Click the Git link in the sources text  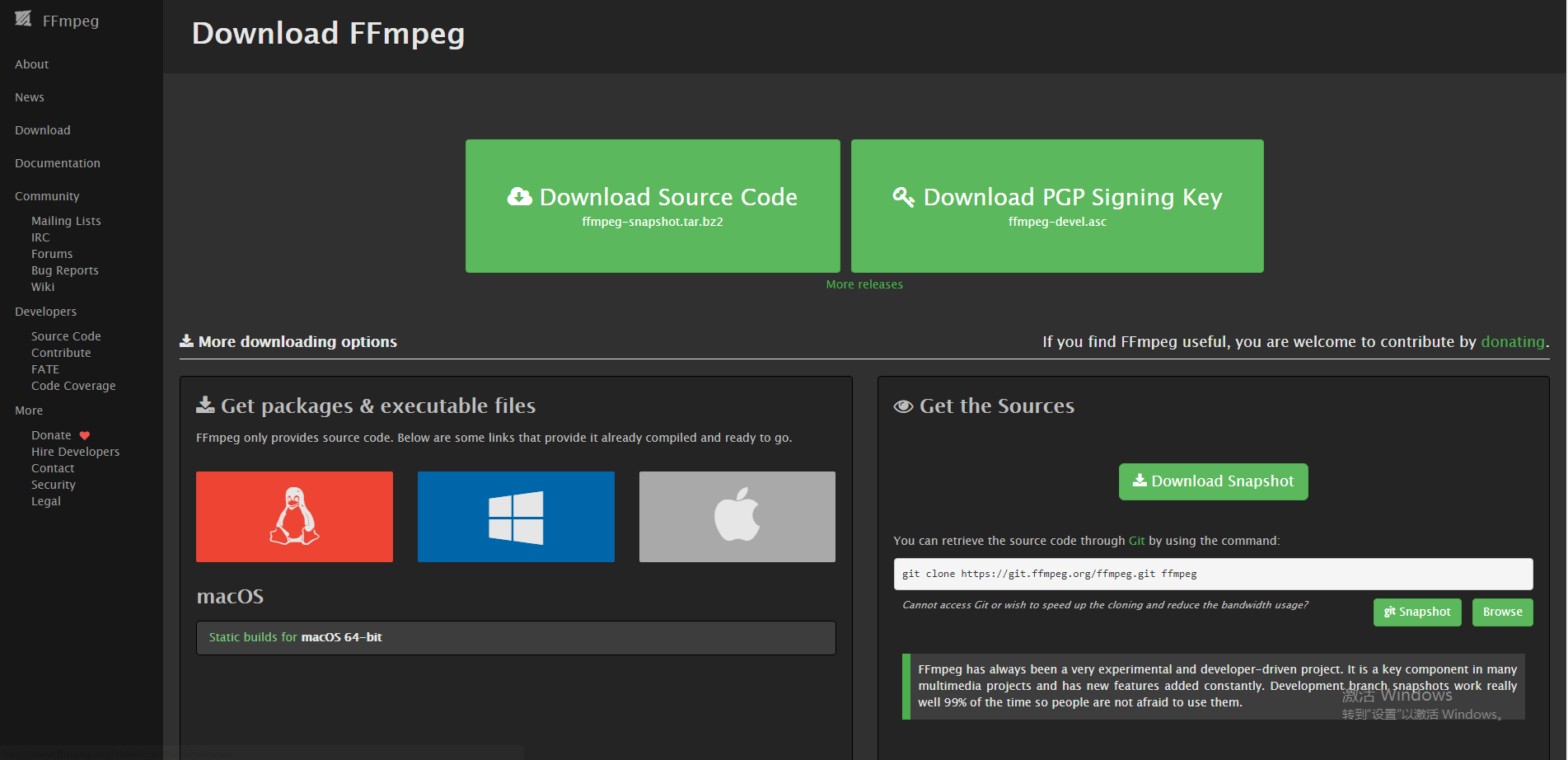pyautogui.click(x=1136, y=541)
